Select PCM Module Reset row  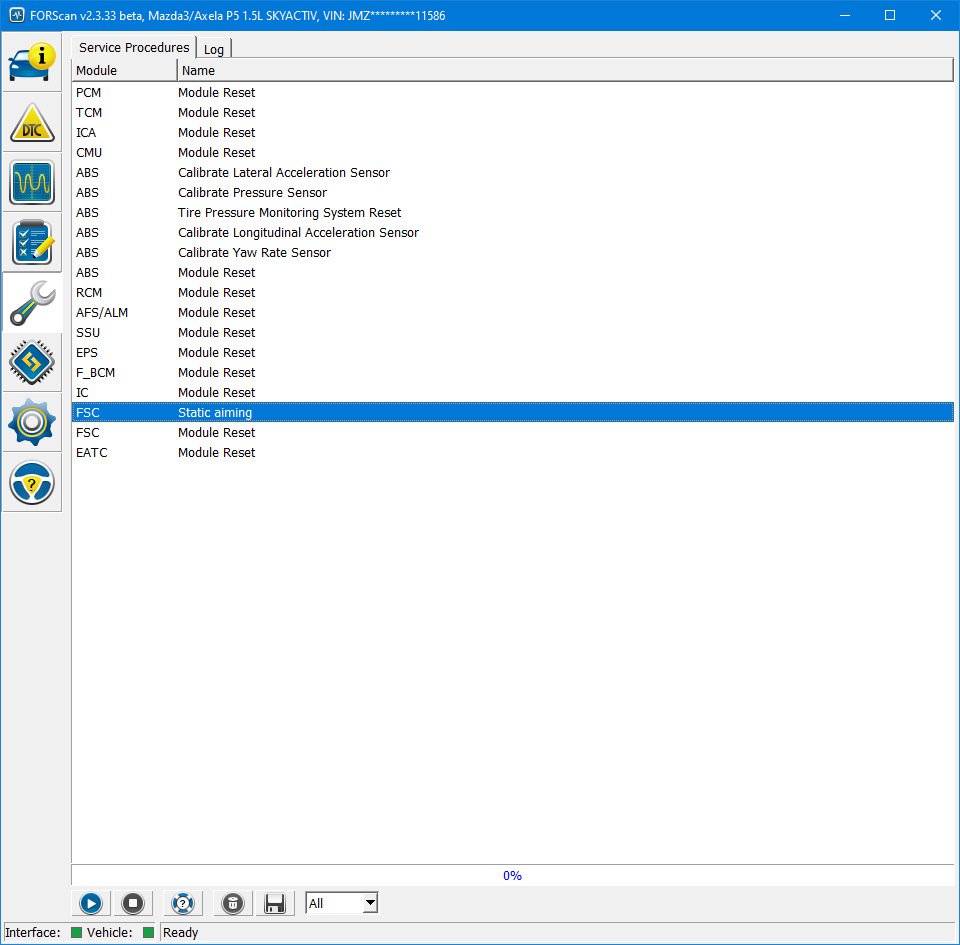click(512, 92)
